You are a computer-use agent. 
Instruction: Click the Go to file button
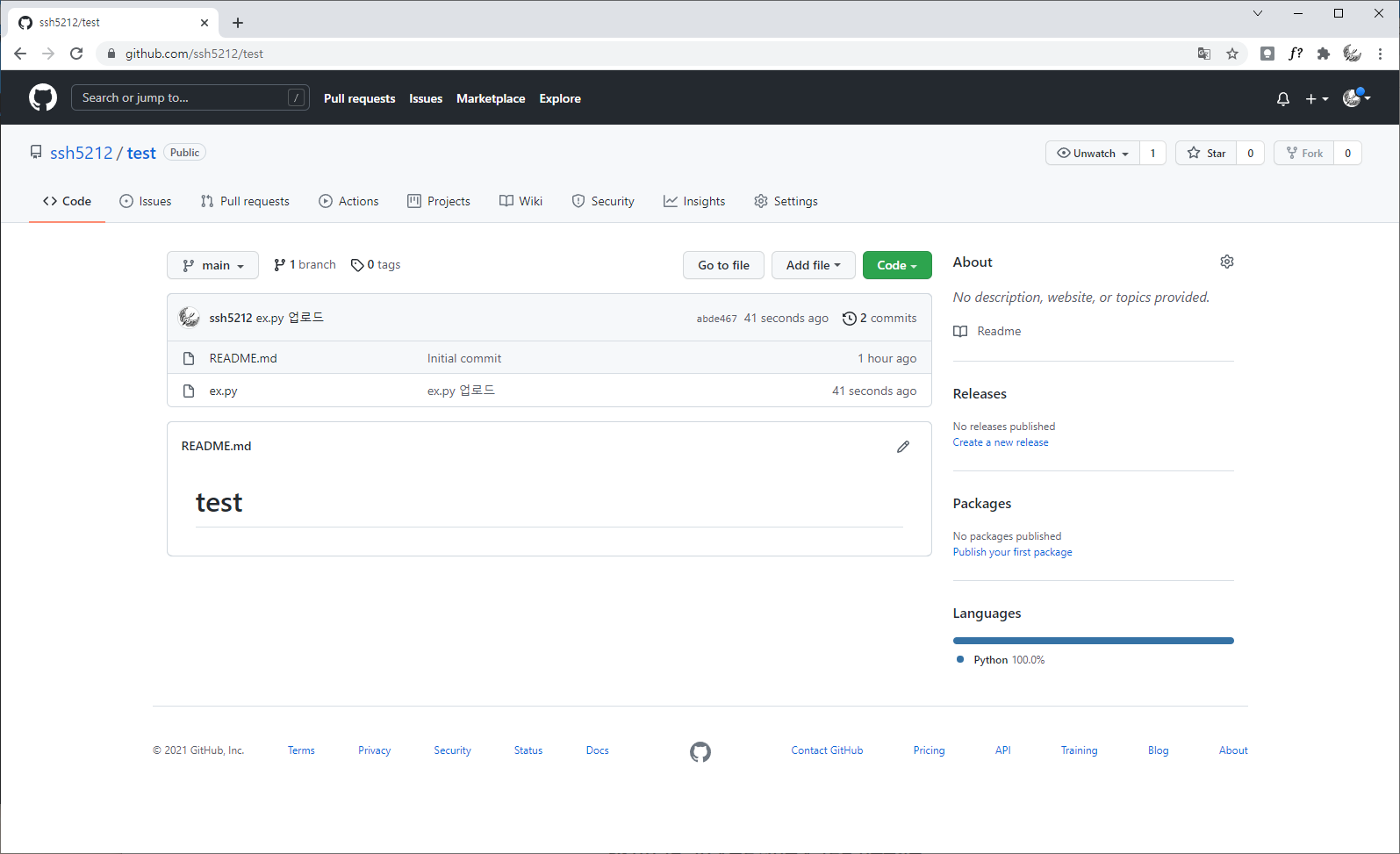(x=723, y=265)
